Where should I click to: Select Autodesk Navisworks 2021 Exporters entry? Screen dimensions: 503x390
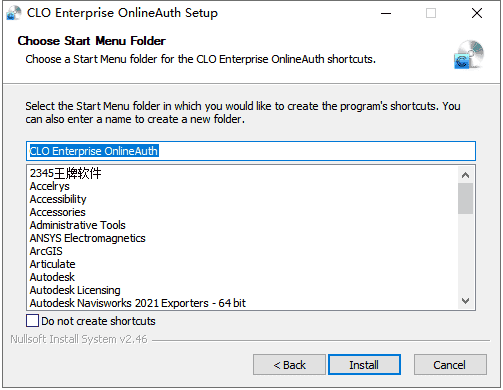(x=138, y=303)
